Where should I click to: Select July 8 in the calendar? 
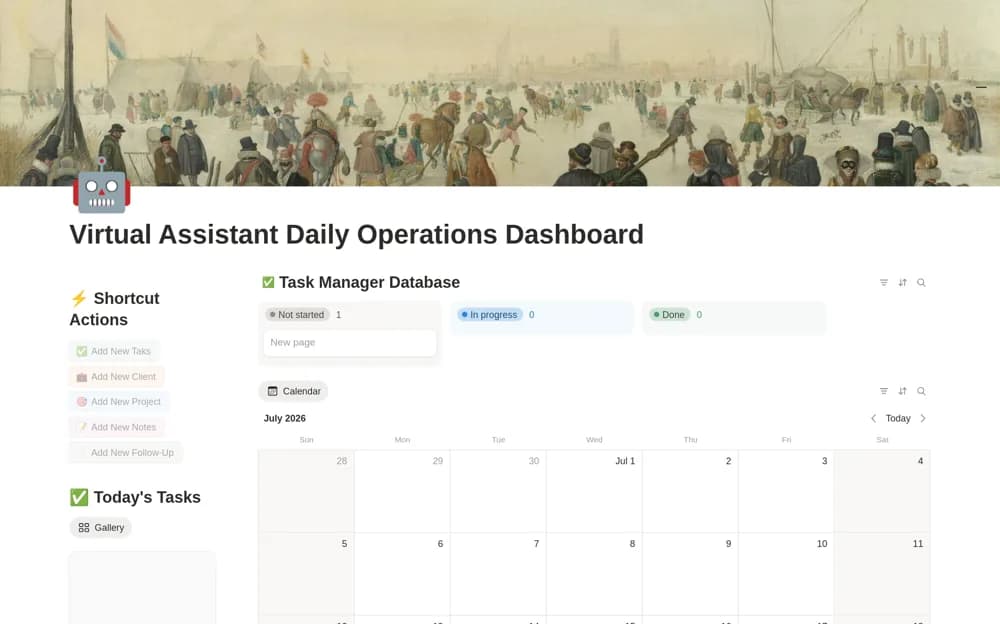tap(594, 574)
